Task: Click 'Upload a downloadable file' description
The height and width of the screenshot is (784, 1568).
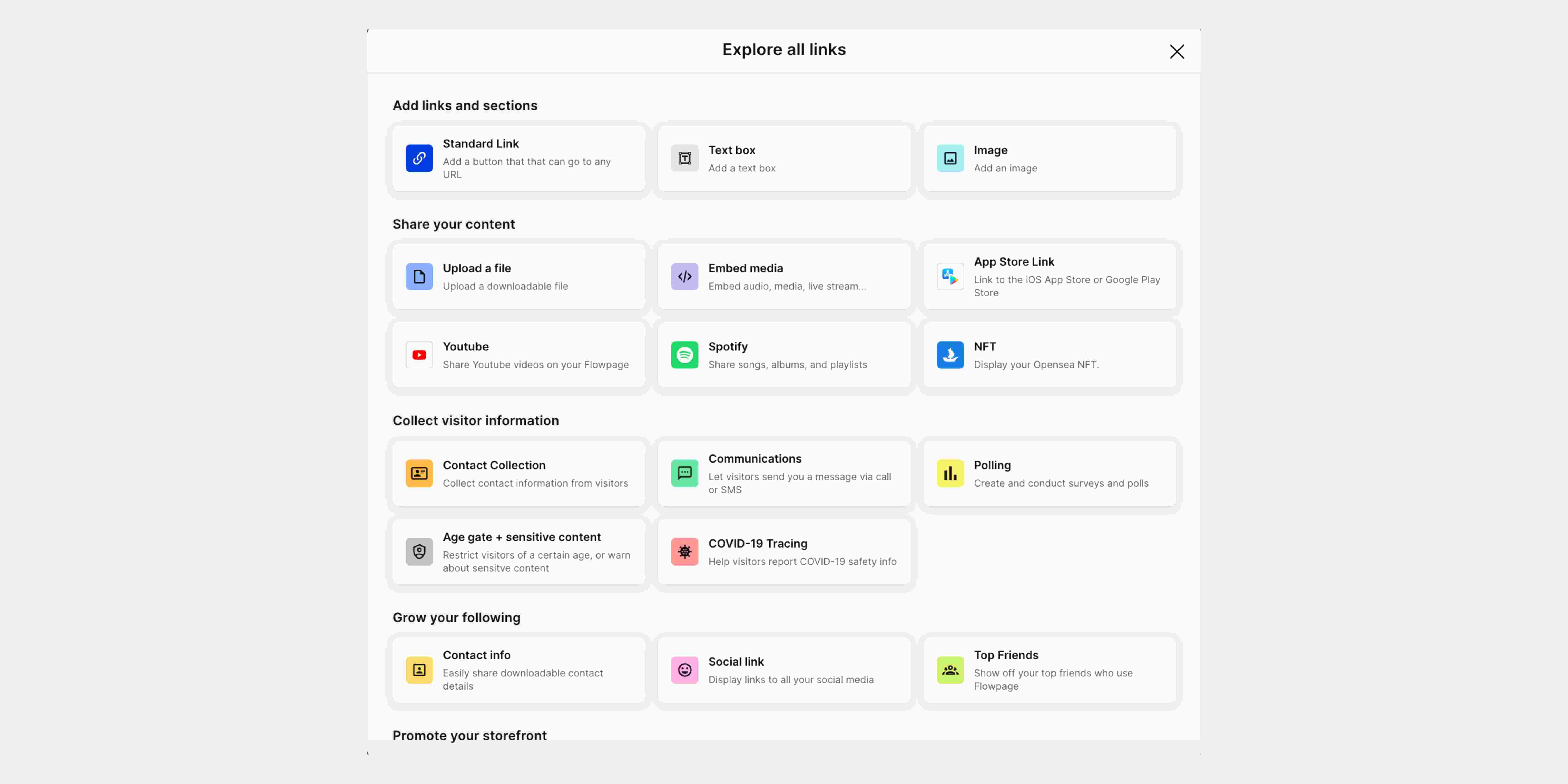Action: click(x=505, y=286)
